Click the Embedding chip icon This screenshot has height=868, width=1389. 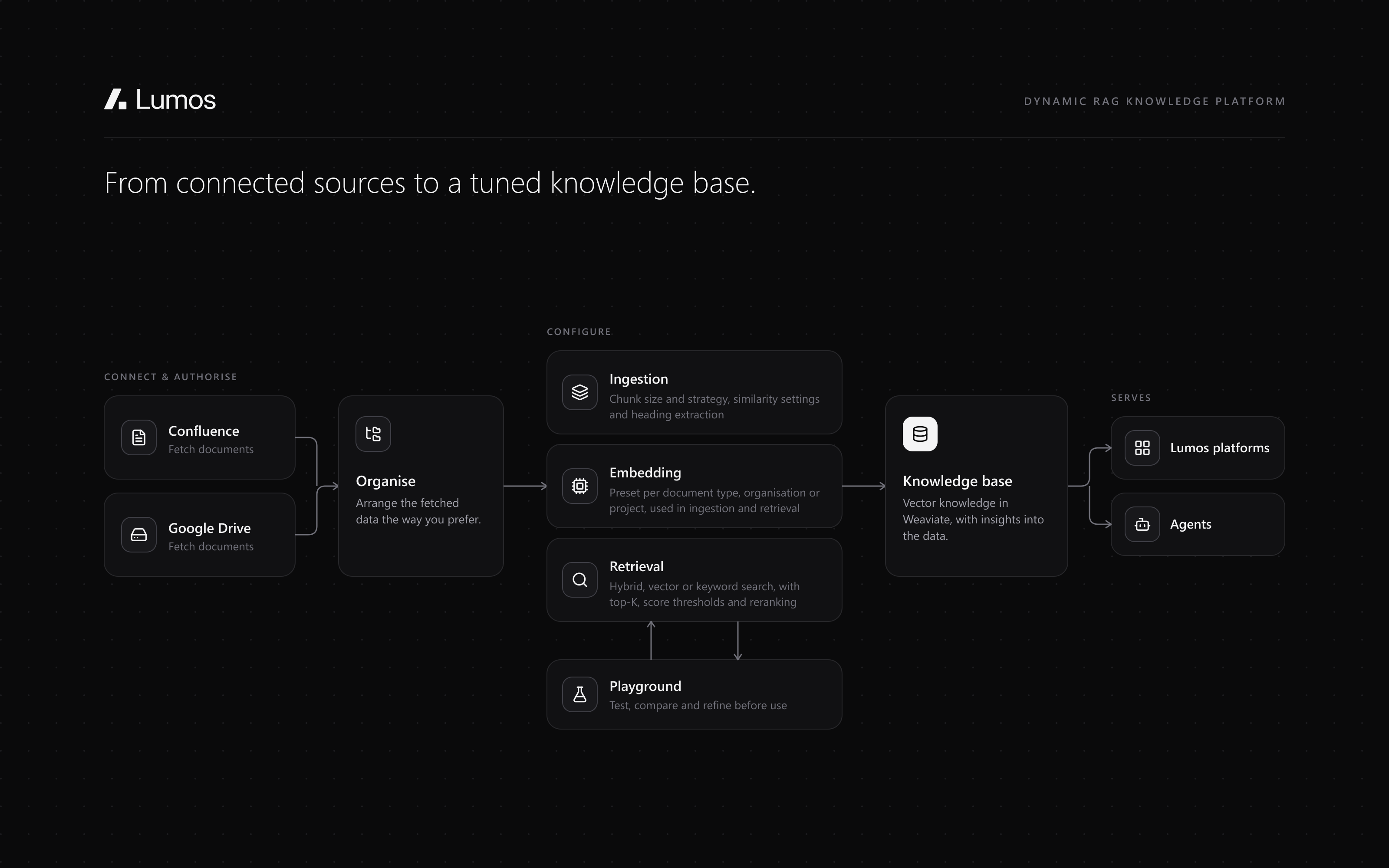(x=580, y=486)
